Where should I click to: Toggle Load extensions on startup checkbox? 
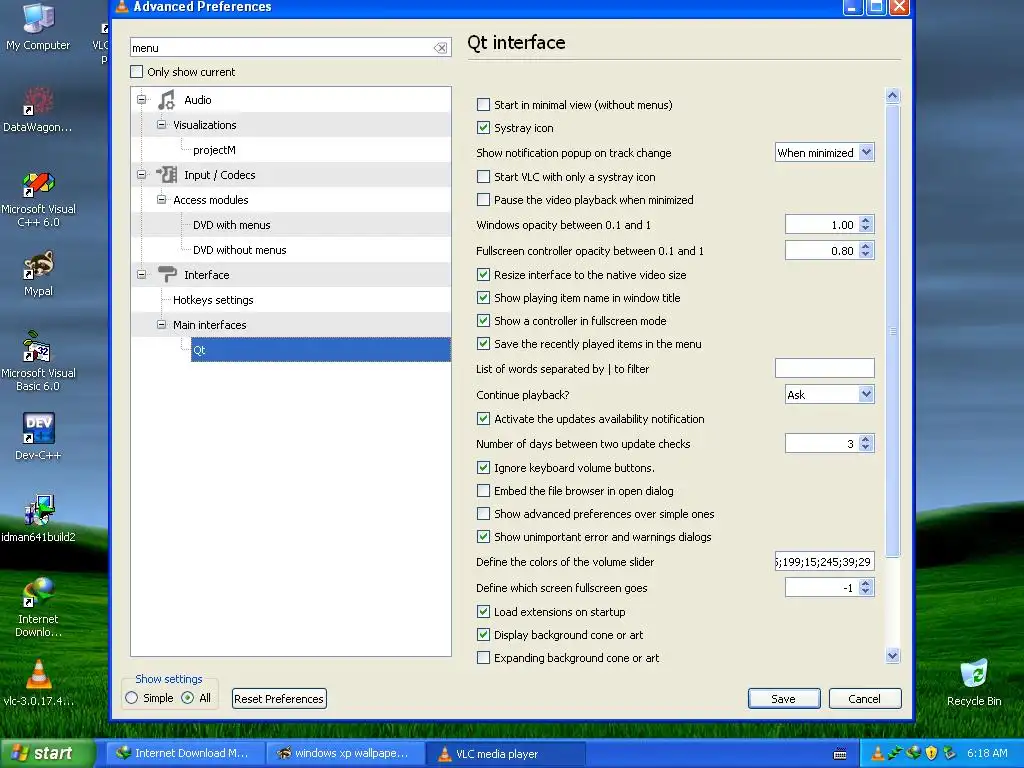tap(483, 612)
